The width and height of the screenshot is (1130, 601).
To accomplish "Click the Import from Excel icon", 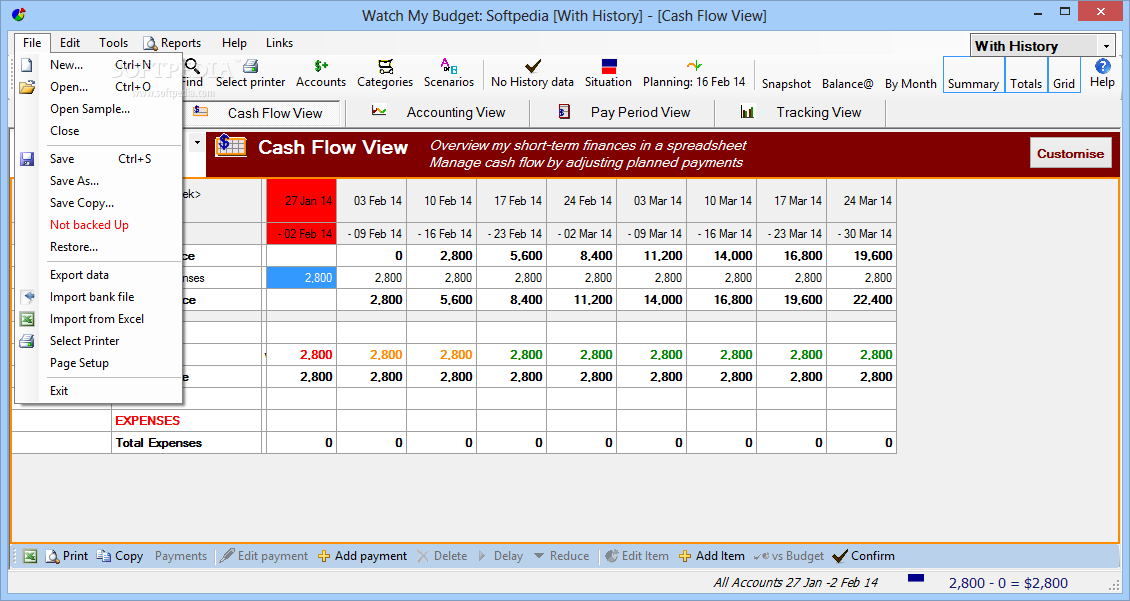I will tap(27, 319).
